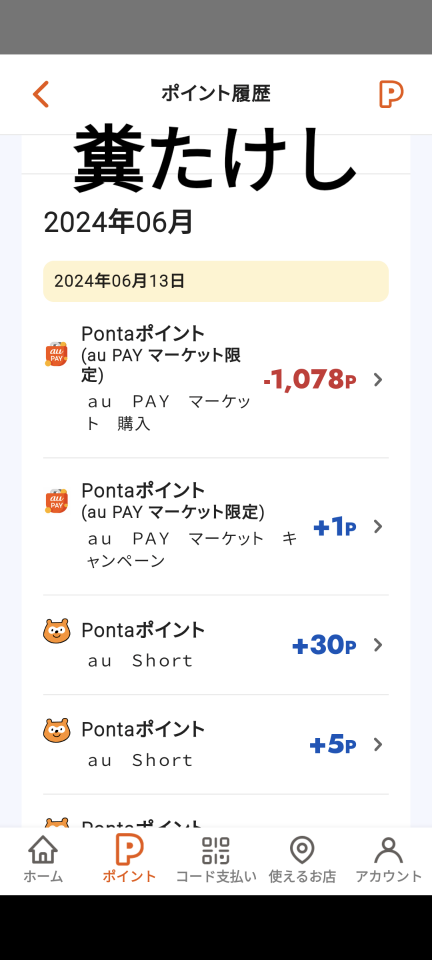The image size is (432, 960).
Task: Select the 2024年06月13日 date header
Action: point(215,281)
